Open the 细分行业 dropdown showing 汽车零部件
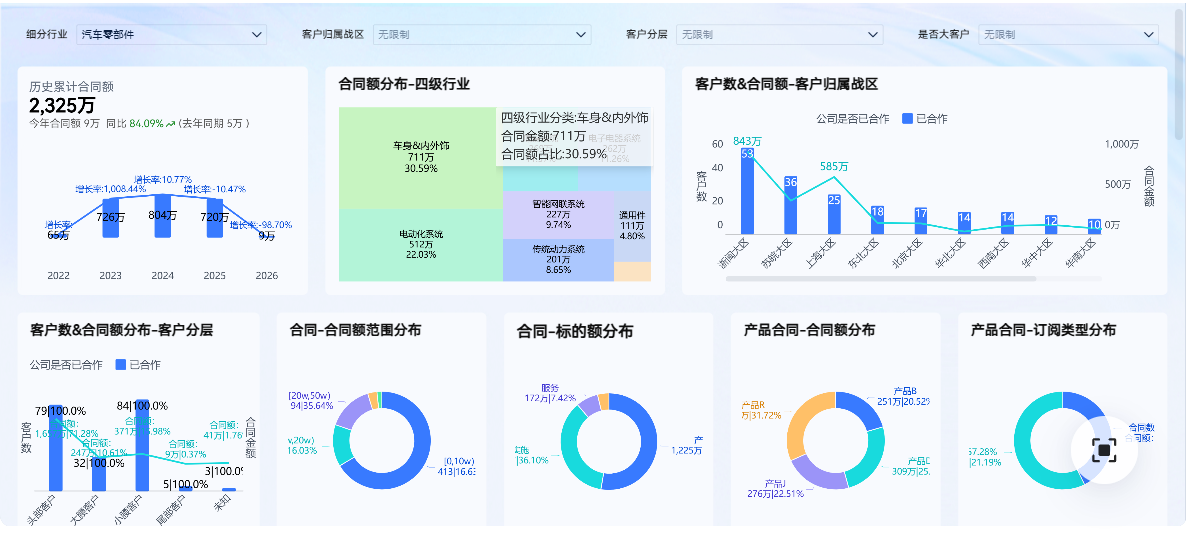1189x538 pixels. pyautogui.click(x=171, y=34)
